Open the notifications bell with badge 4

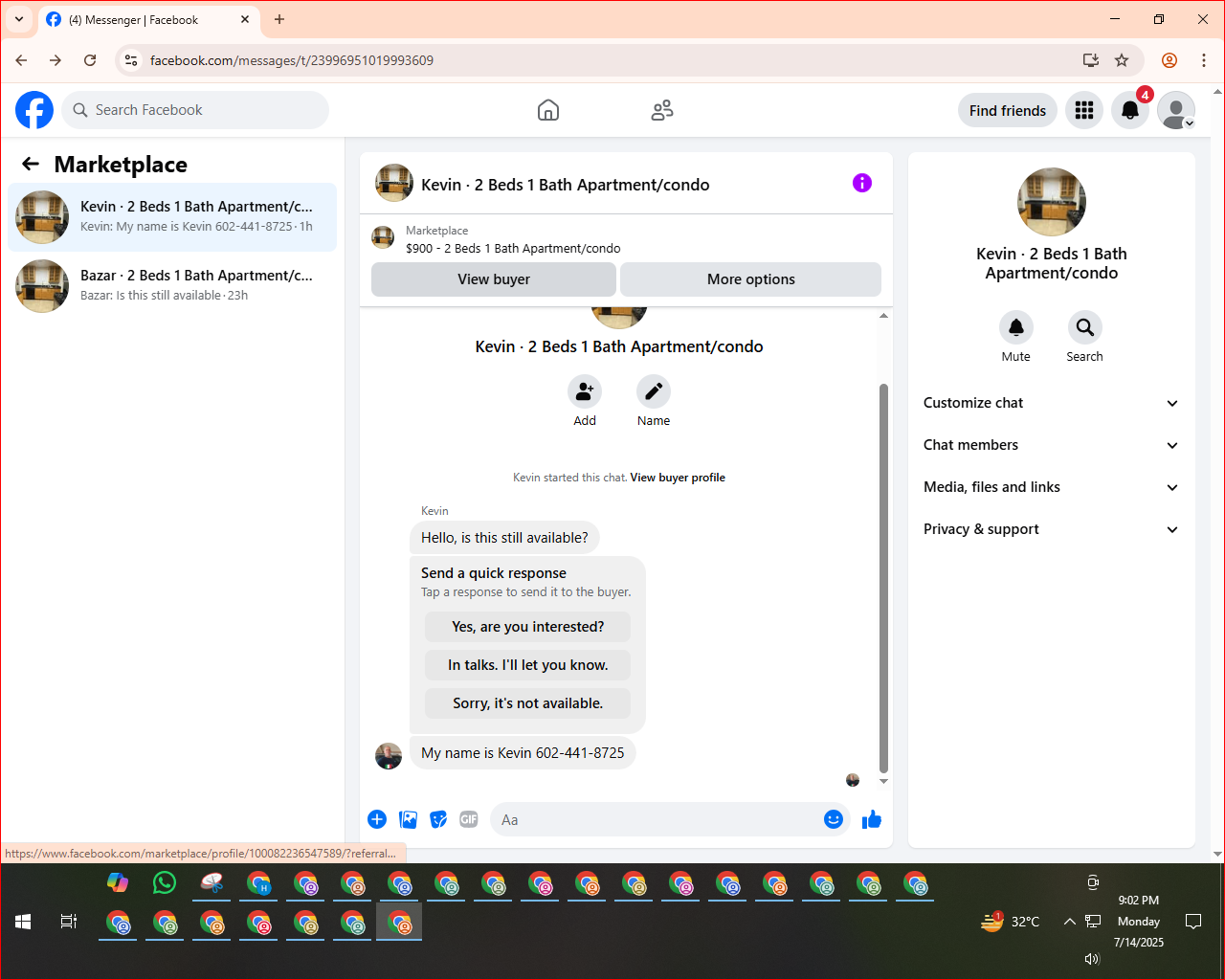point(1130,110)
